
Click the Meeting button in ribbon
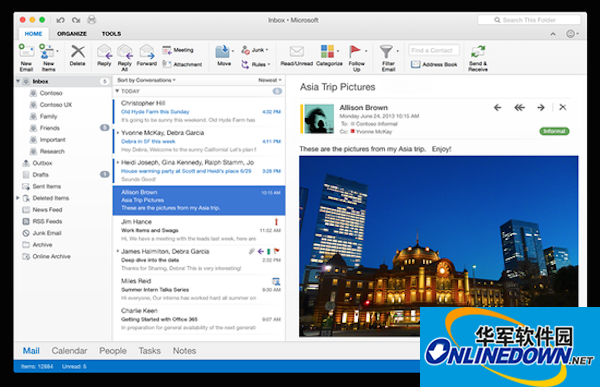point(178,50)
